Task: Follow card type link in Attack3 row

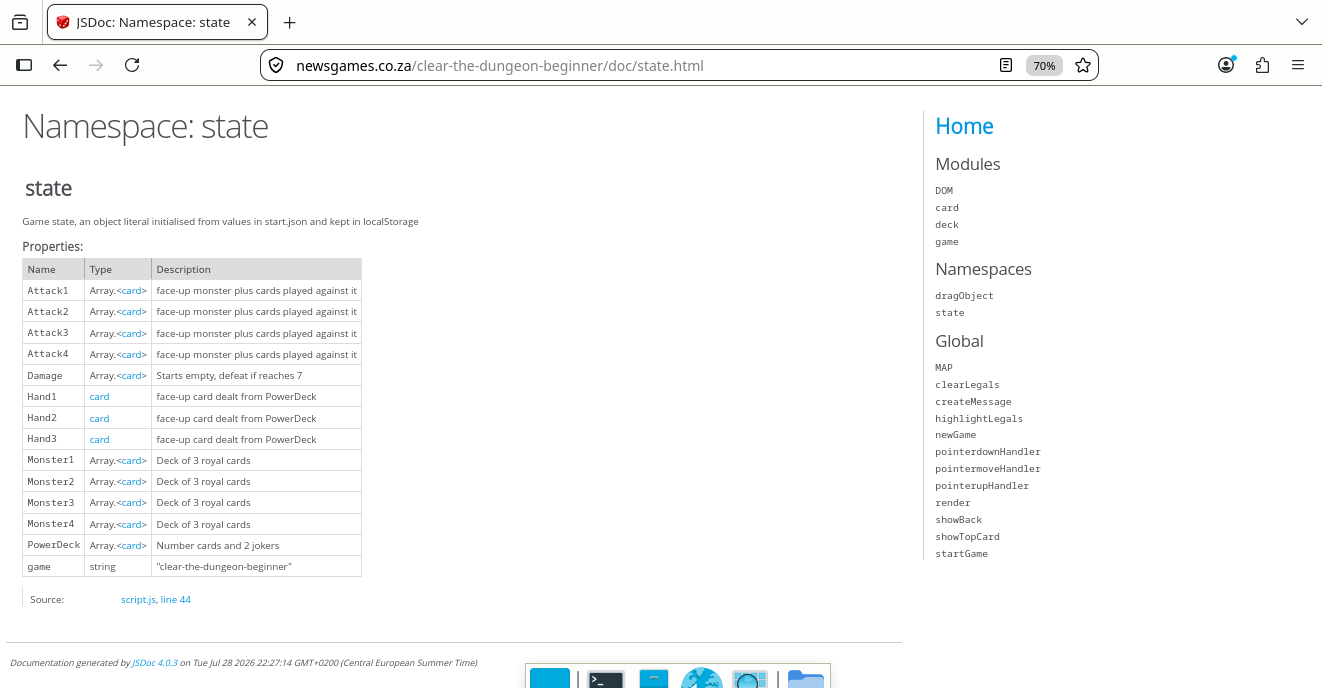Action: coord(132,333)
